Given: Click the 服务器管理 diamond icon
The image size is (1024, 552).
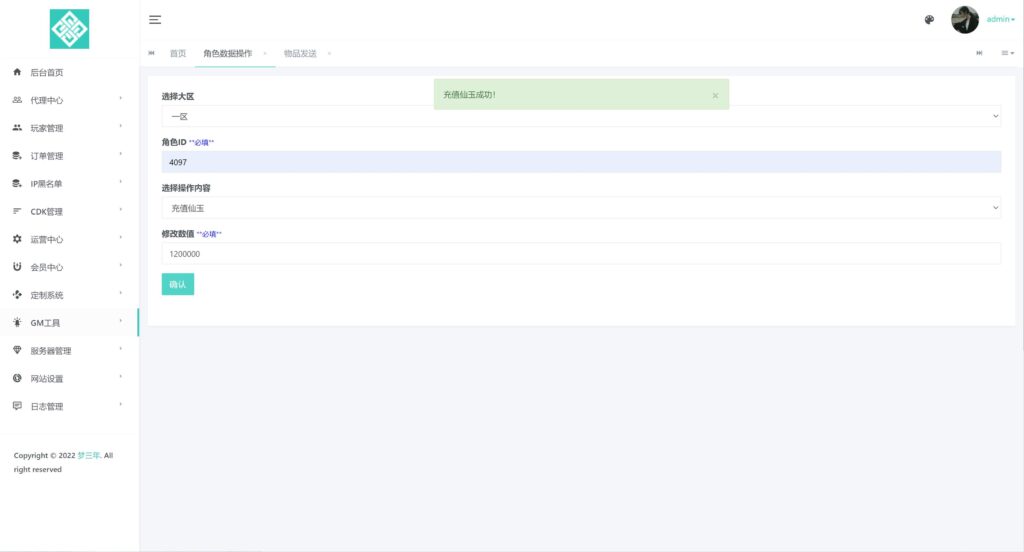Looking at the screenshot, I should tap(17, 351).
